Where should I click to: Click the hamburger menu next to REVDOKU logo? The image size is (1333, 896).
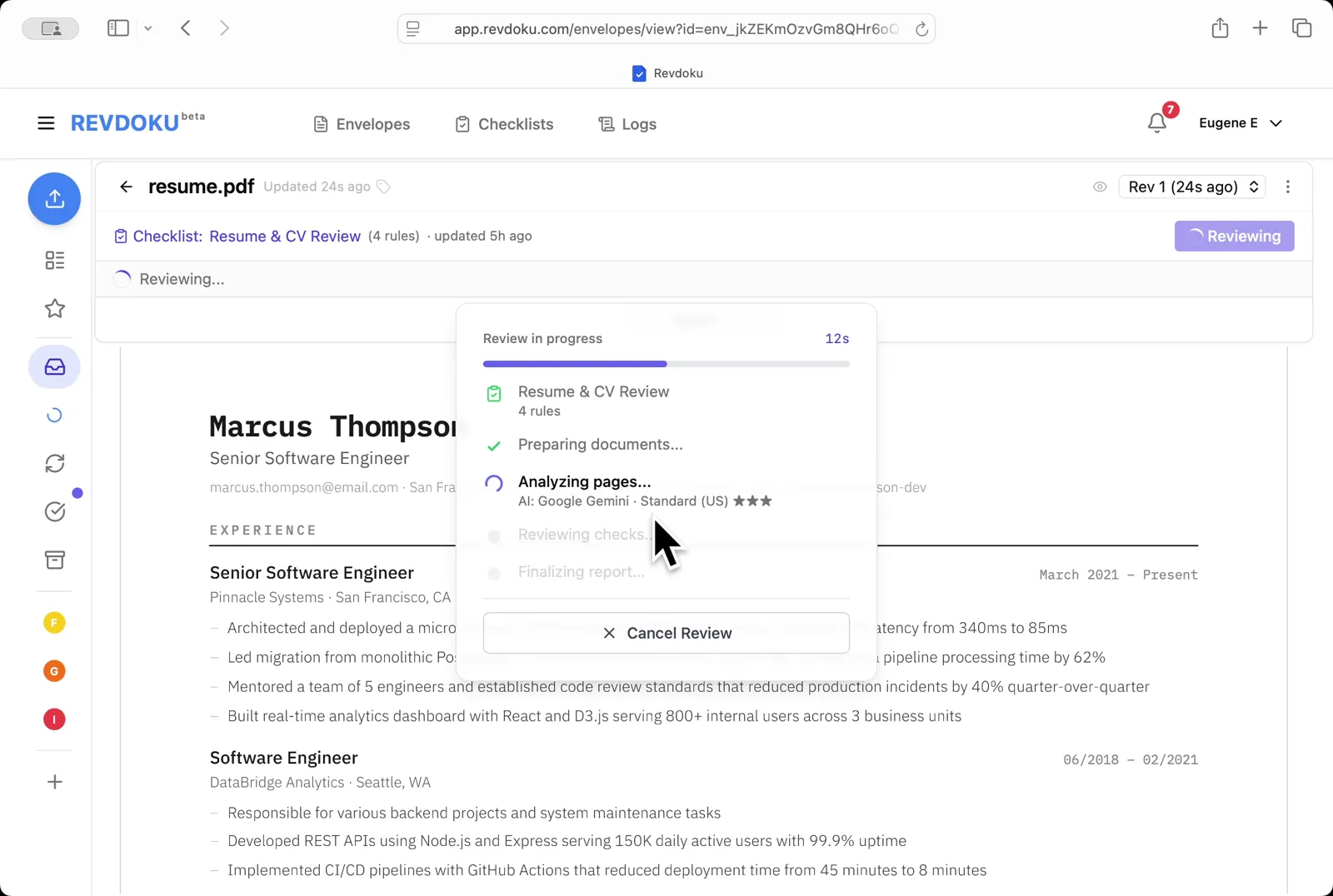pos(46,122)
